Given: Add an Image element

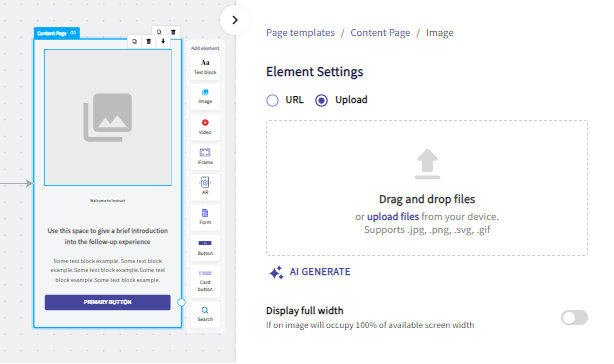Looking at the screenshot, I should [x=205, y=97].
